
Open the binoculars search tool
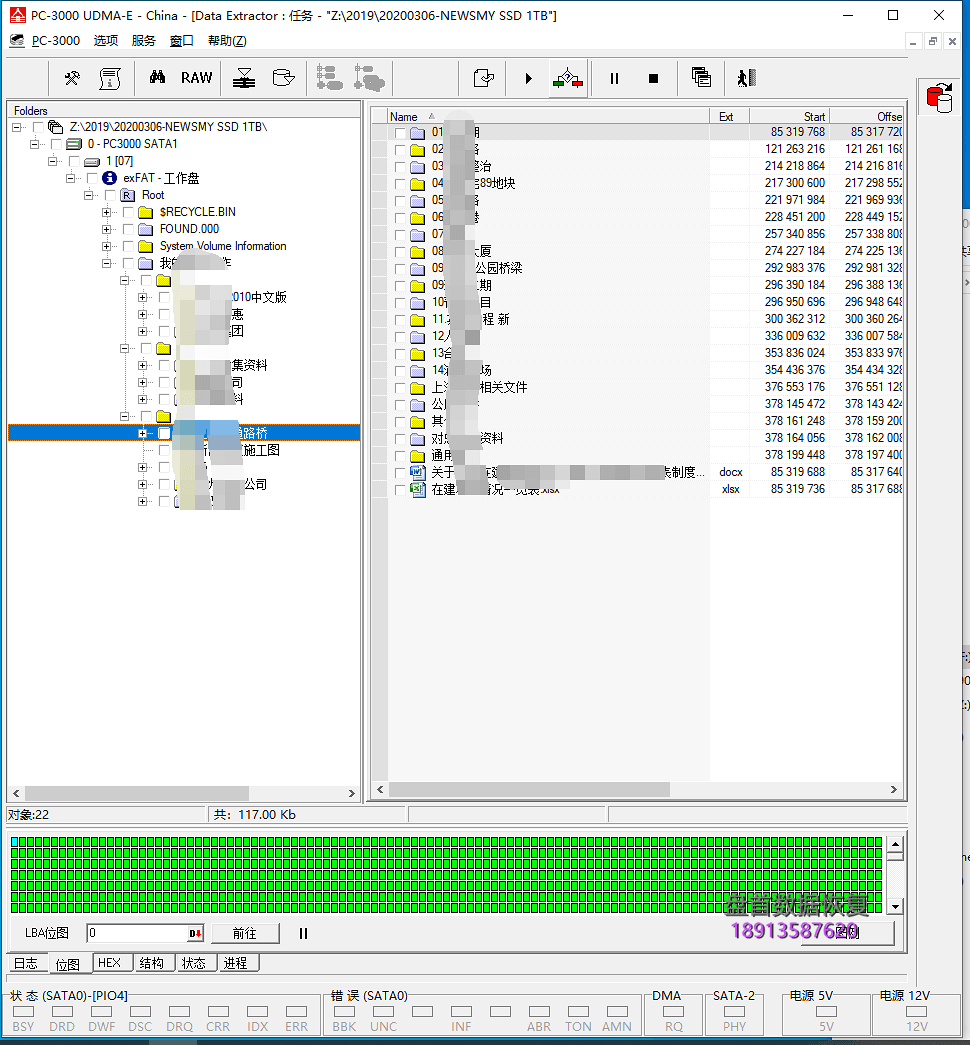[157, 77]
